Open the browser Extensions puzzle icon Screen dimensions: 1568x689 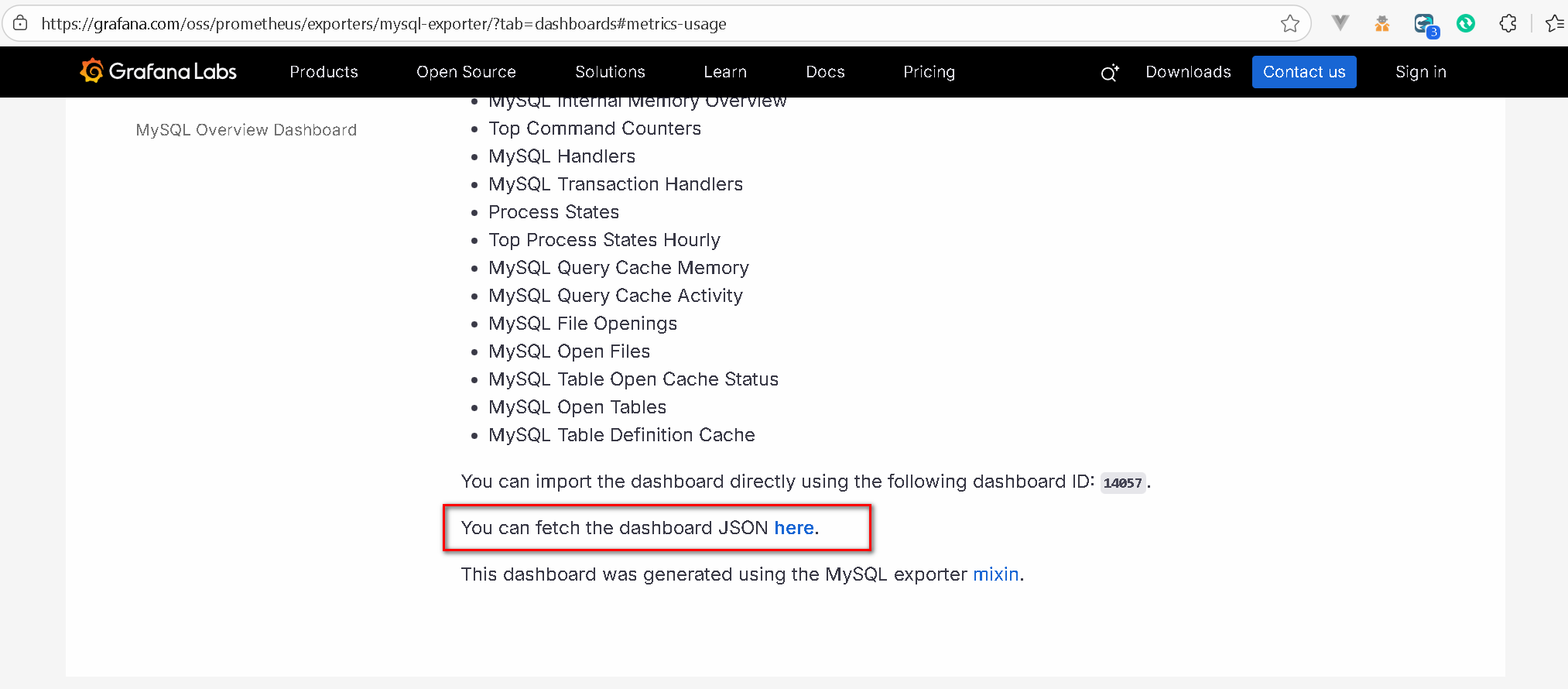pyautogui.click(x=1508, y=24)
